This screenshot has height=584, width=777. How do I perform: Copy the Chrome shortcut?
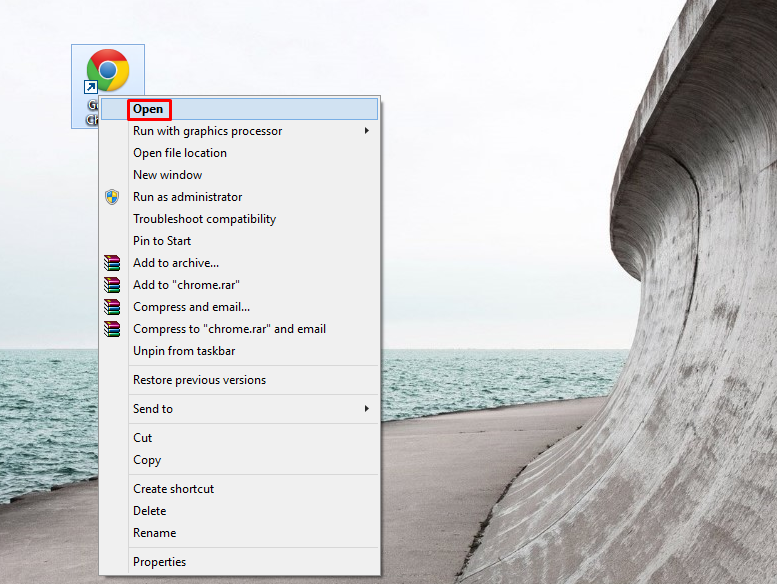[x=147, y=460]
